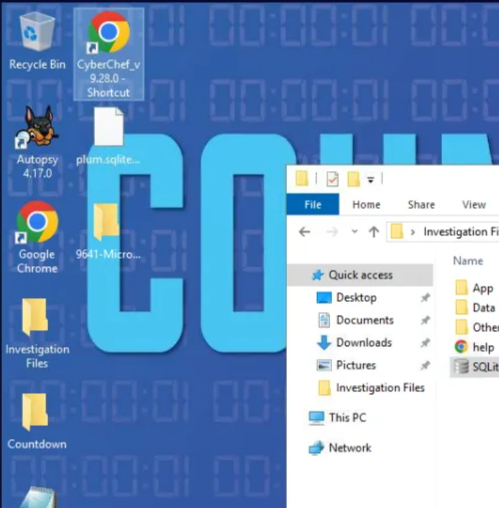Select the 9641-Micro... folder on desktop
Image resolution: width=499 pixels, height=508 pixels.
pos(108,232)
